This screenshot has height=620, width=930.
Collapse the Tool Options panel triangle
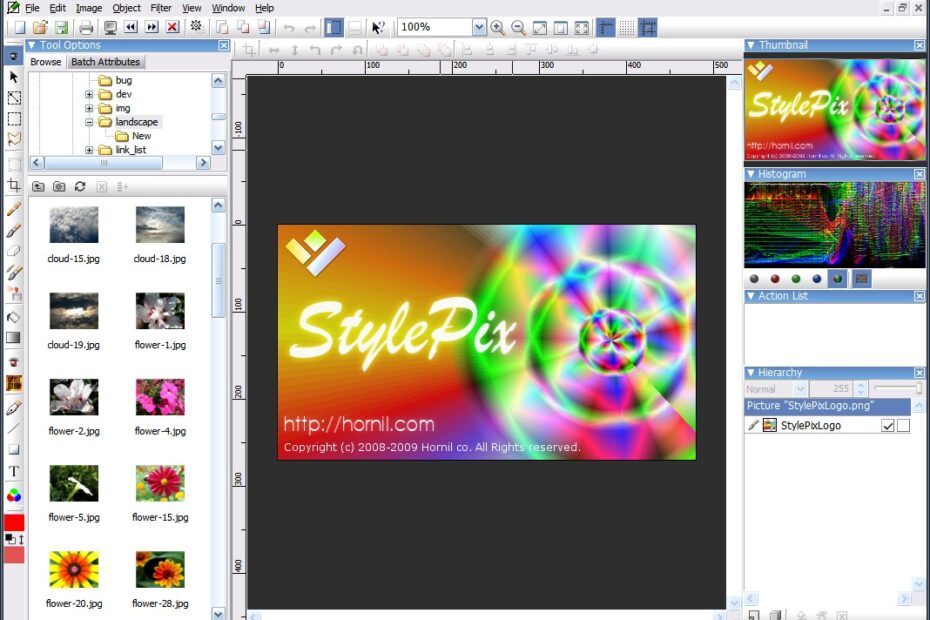coord(32,45)
